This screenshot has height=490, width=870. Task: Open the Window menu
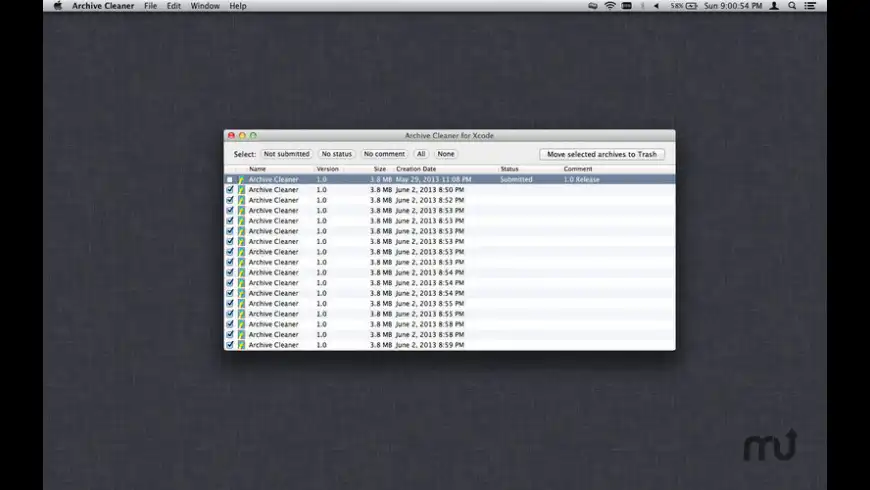pos(205,6)
